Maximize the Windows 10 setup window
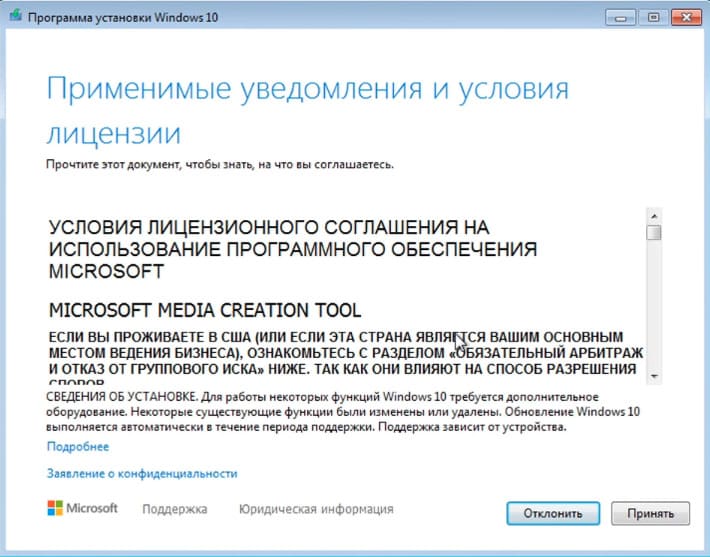The width and height of the screenshot is (710, 557). coord(653,18)
